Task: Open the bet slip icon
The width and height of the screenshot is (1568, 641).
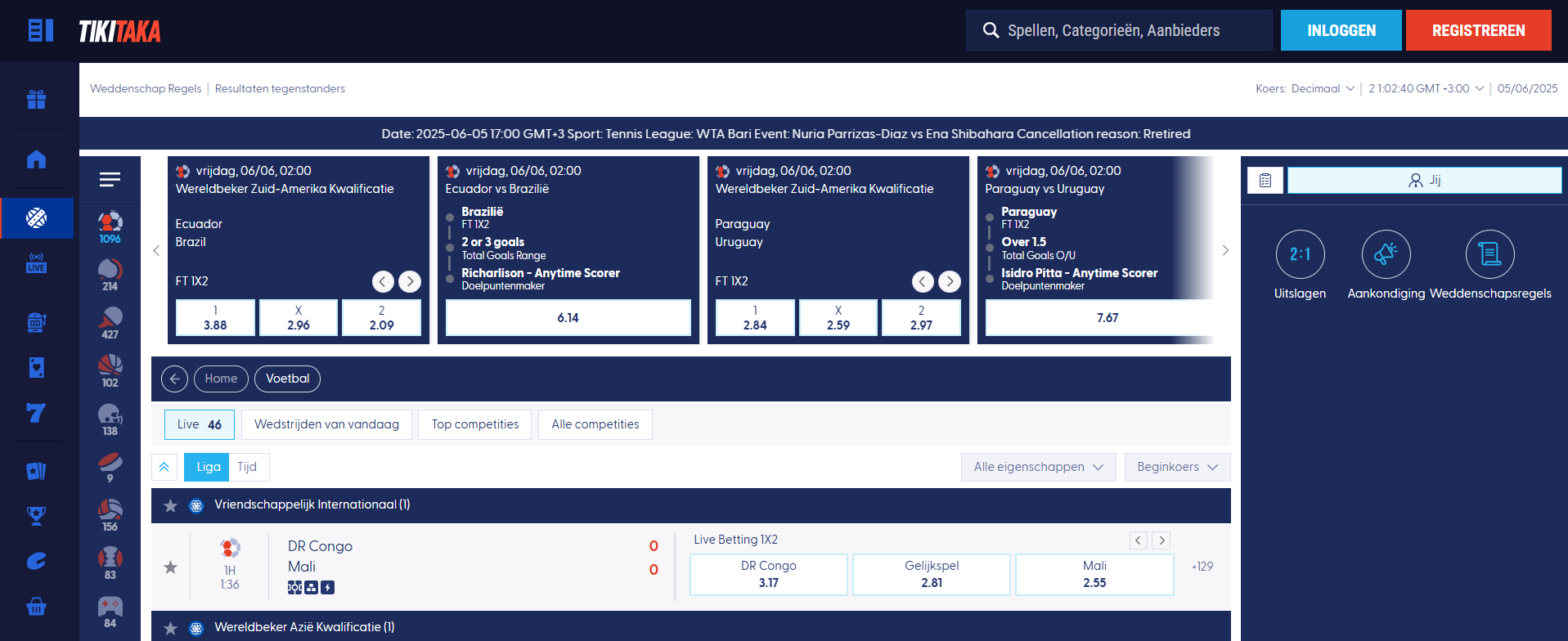Action: pos(1265,180)
